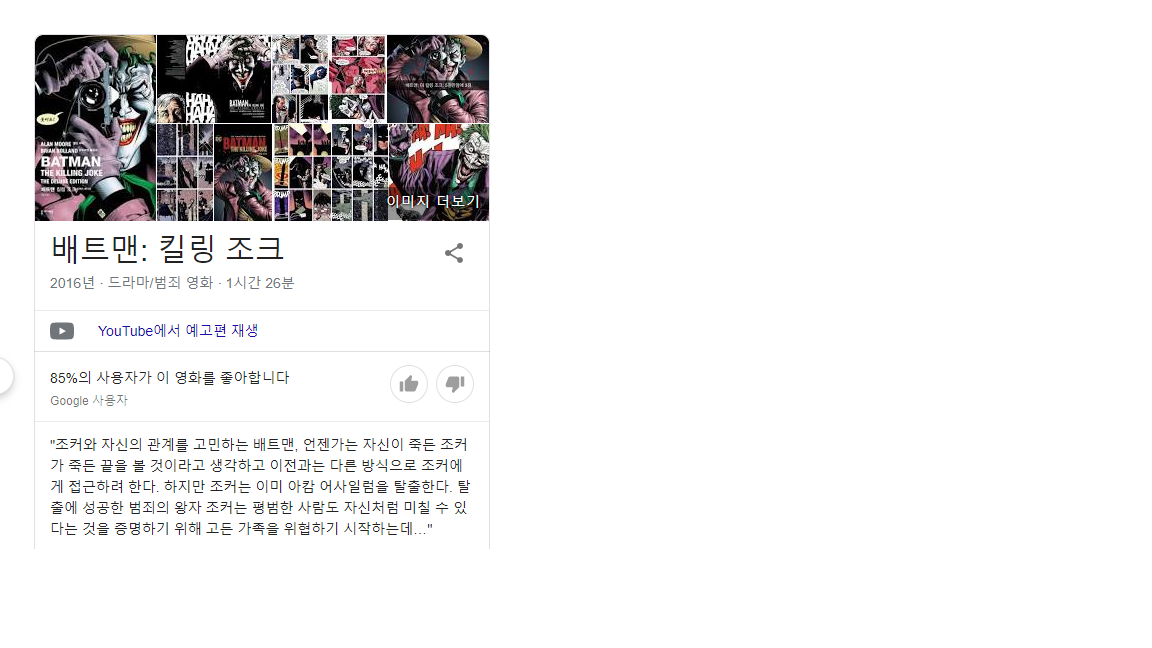The width and height of the screenshot is (1152, 648).
Task: Open the deluxe edition Joker camera cover image
Action: pos(95,128)
